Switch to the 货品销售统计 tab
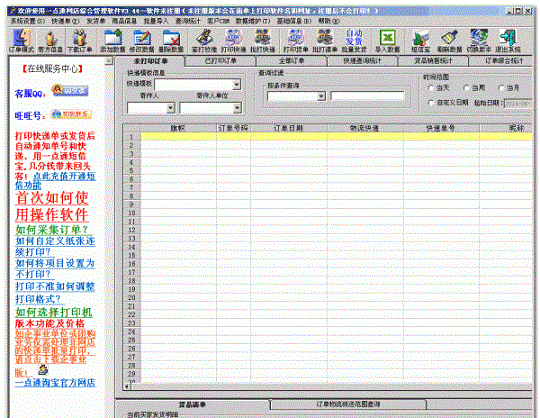540x418 pixels. [x=433, y=61]
